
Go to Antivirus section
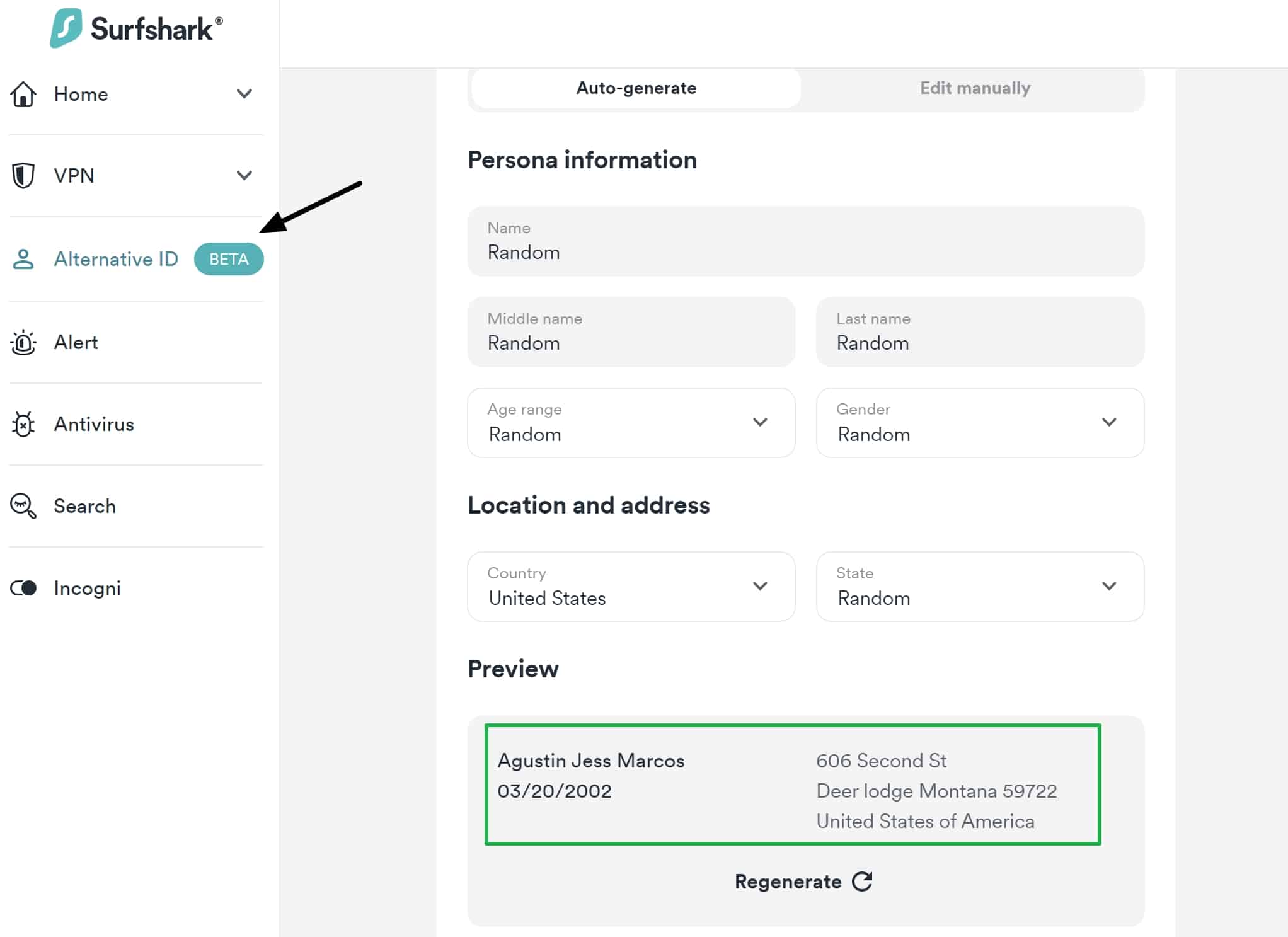135,424
